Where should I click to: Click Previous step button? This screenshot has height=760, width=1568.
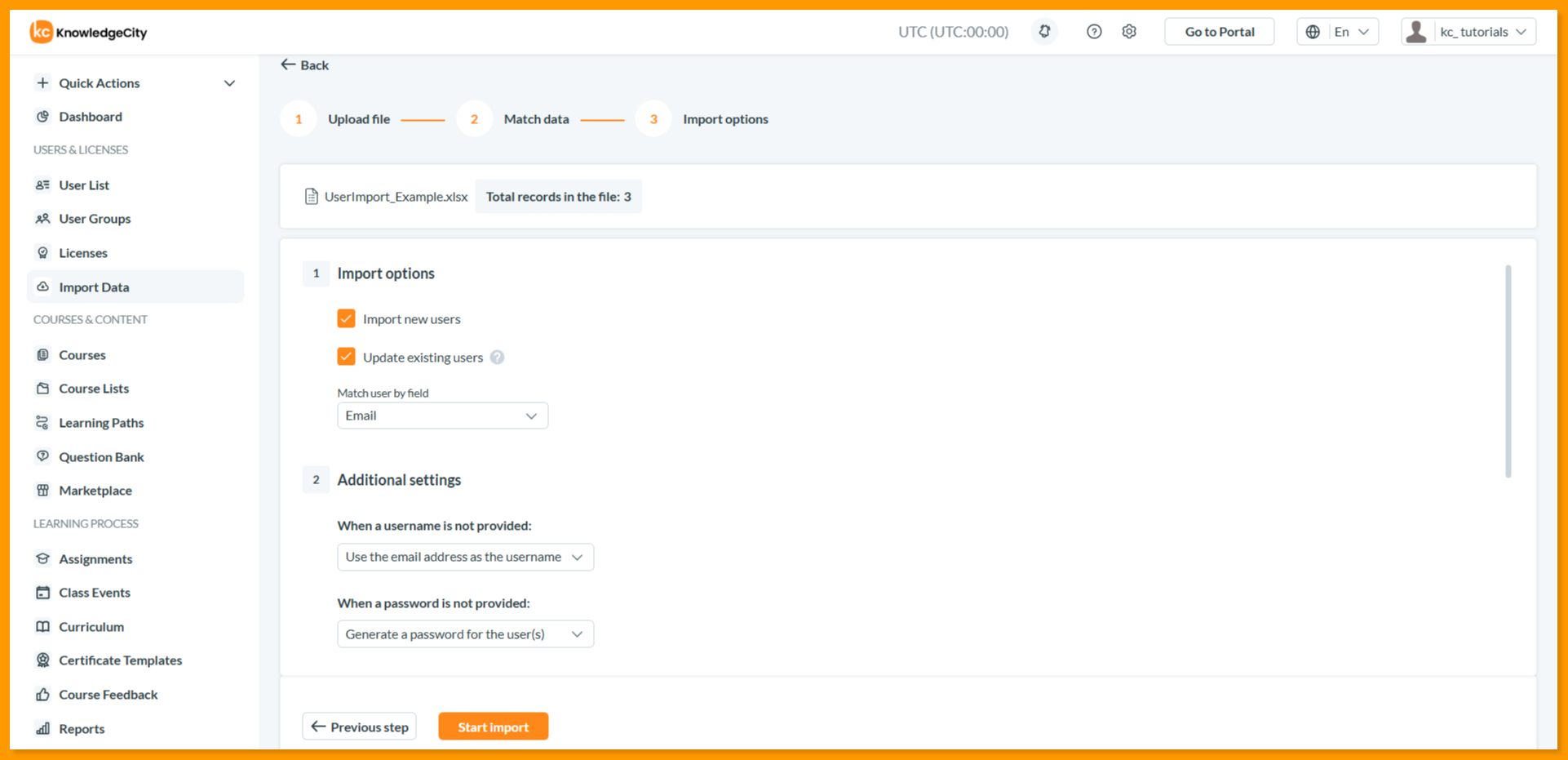359,727
